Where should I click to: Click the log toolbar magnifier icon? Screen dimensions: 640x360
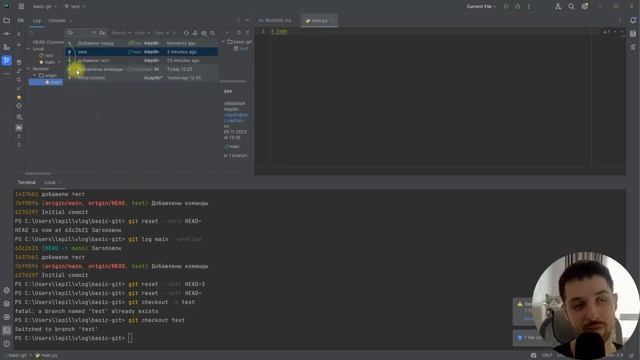(x=212, y=33)
